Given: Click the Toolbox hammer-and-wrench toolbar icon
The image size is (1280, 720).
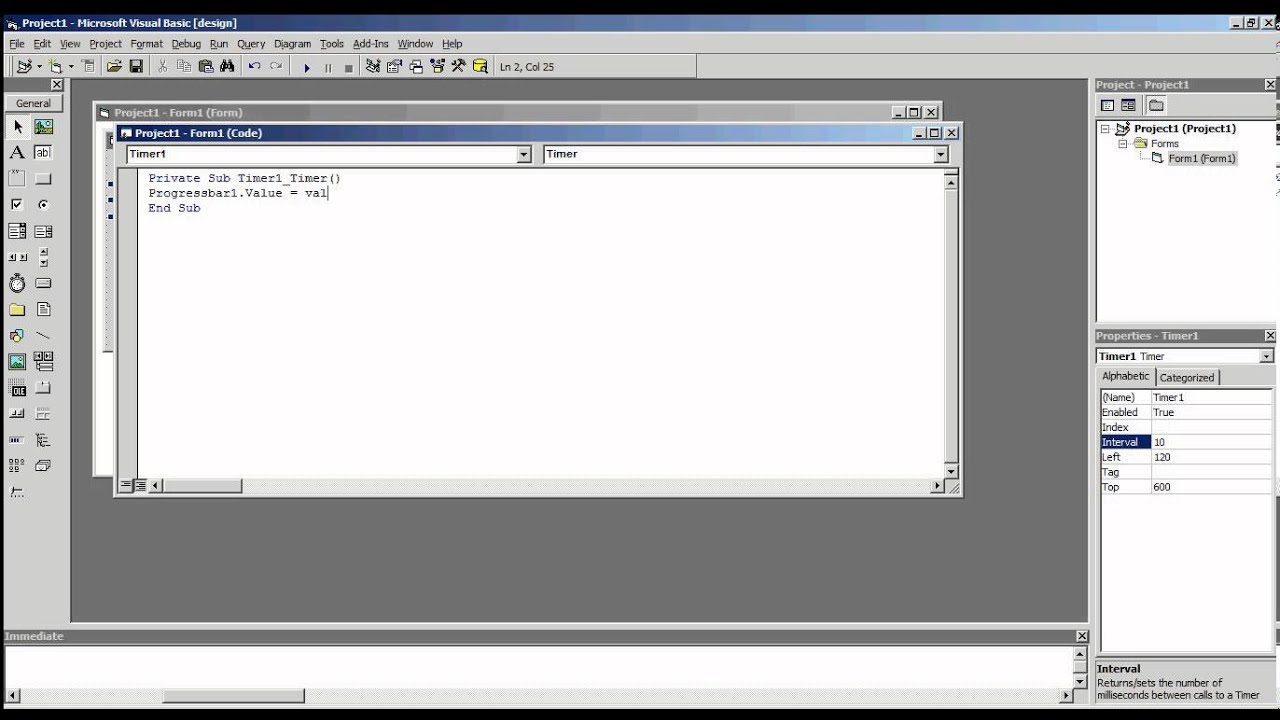Looking at the screenshot, I should pyautogui.click(x=459, y=67).
